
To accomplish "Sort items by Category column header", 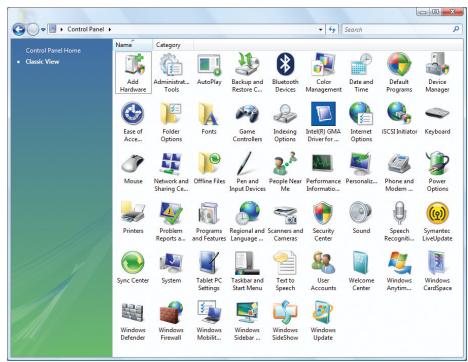I will (173, 45).
